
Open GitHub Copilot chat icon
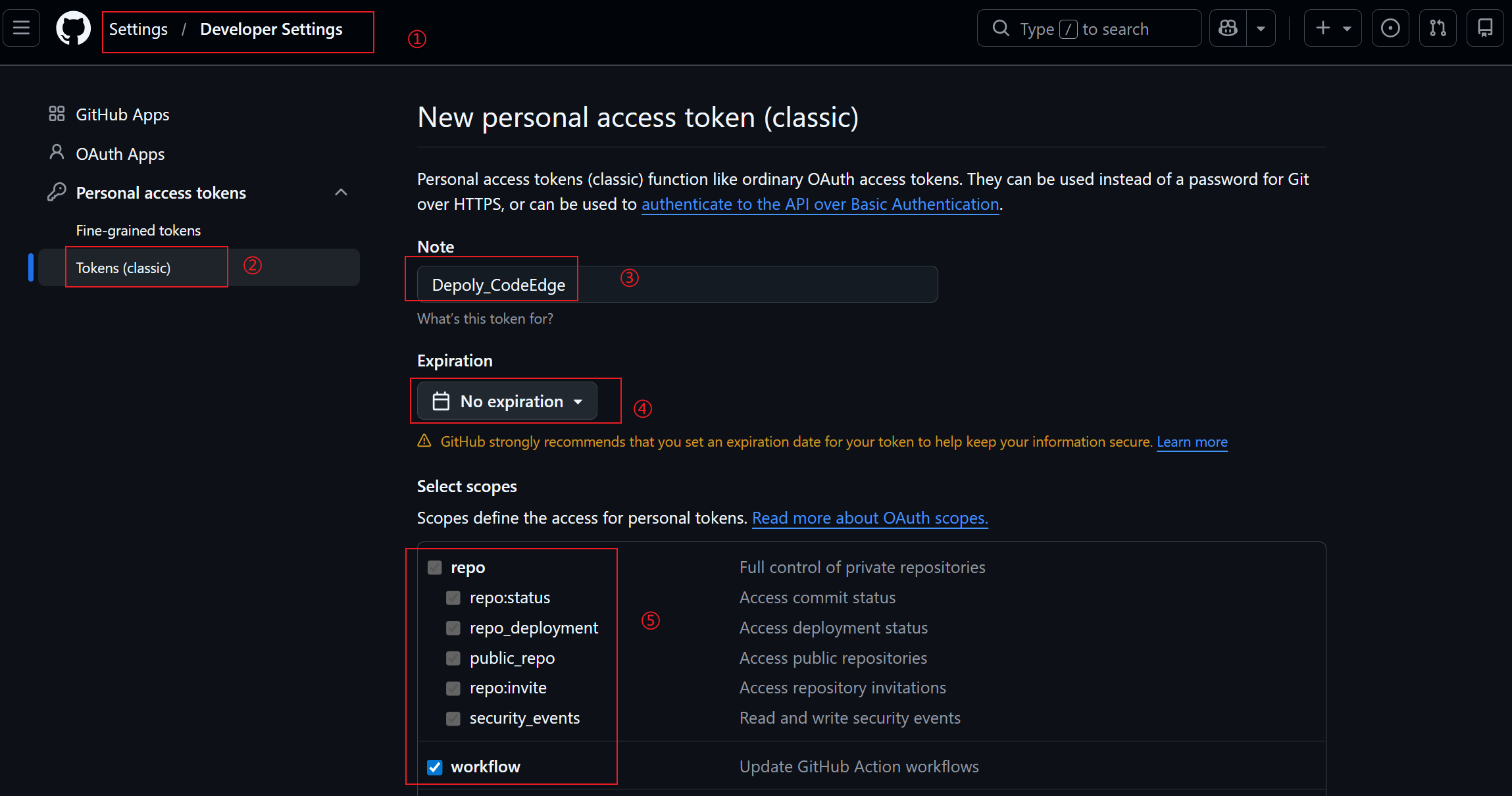click(1228, 28)
